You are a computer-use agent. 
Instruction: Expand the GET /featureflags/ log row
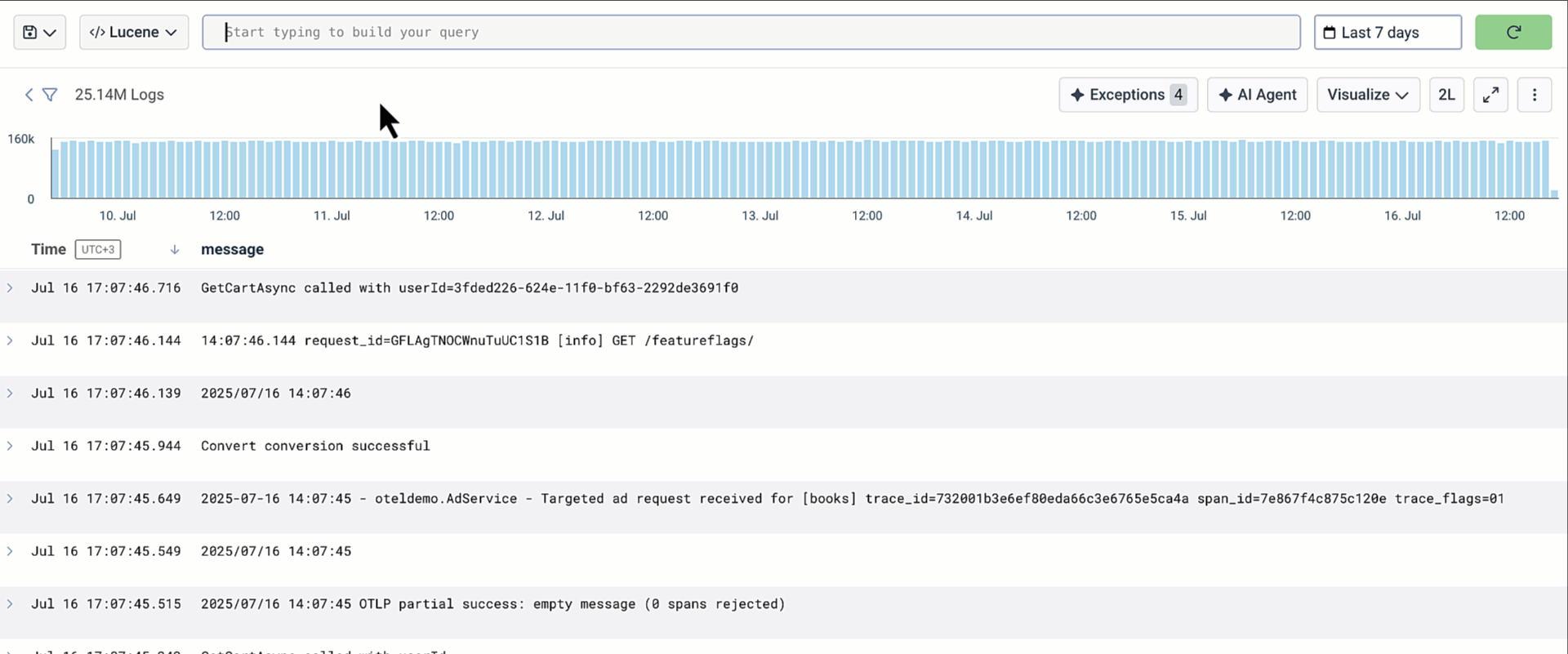(x=10, y=340)
